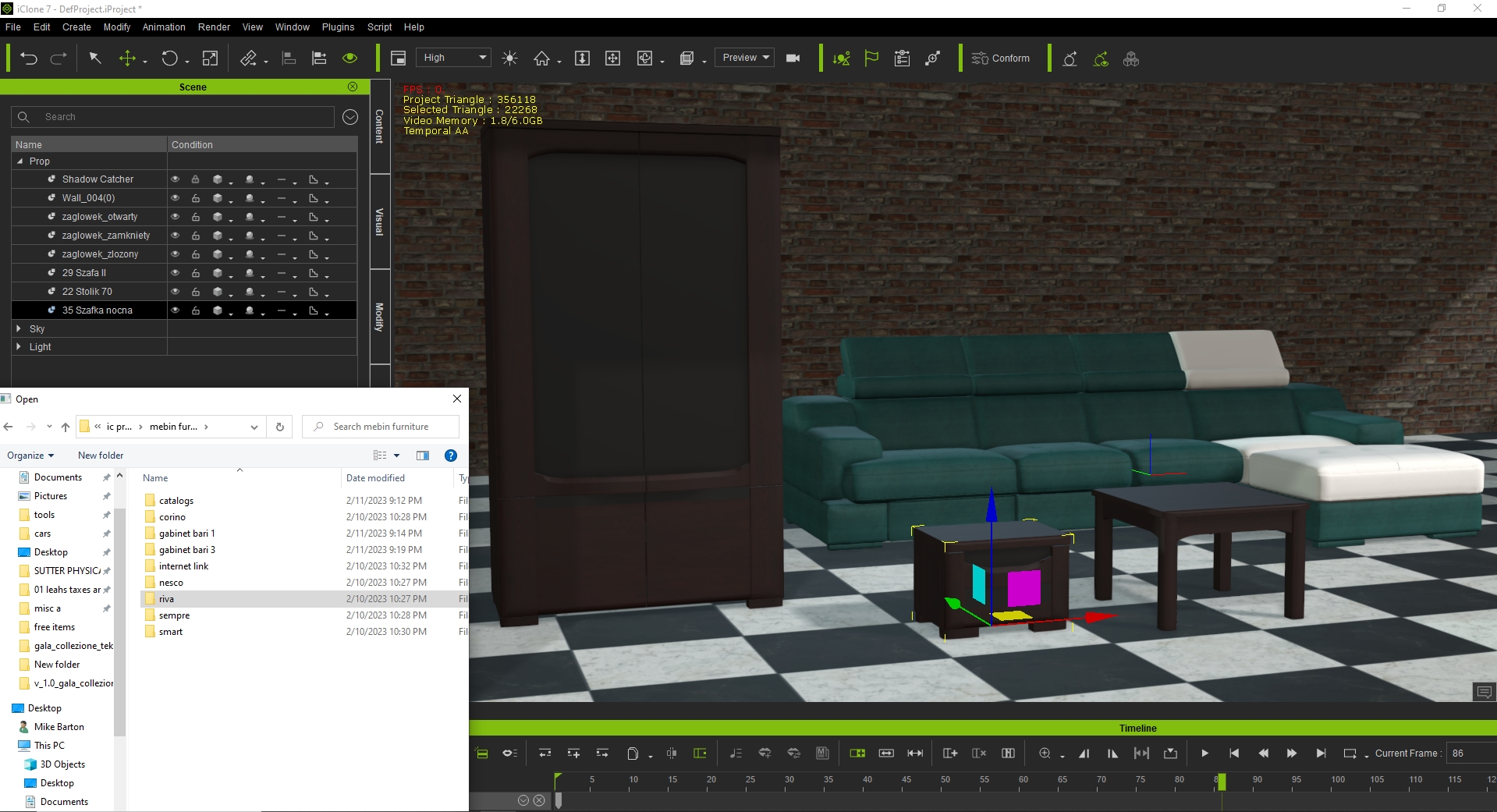This screenshot has height=812, width=1497.
Task: Toggle visibility eye for 35 Szafka nocna
Action: tap(176, 310)
